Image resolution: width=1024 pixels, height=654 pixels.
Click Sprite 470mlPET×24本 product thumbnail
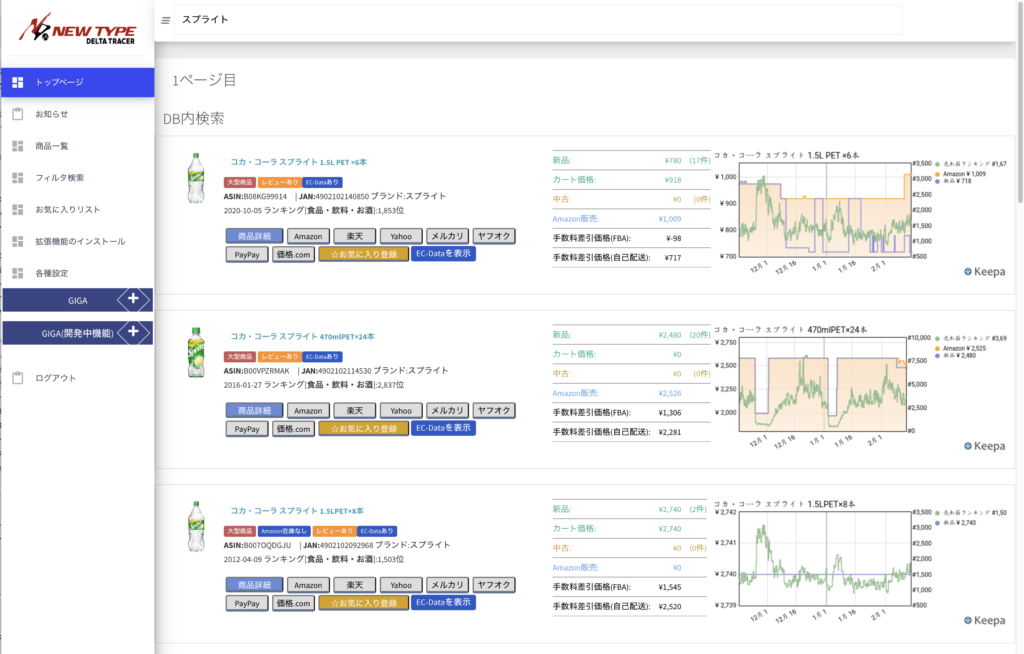(x=196, y=353)
